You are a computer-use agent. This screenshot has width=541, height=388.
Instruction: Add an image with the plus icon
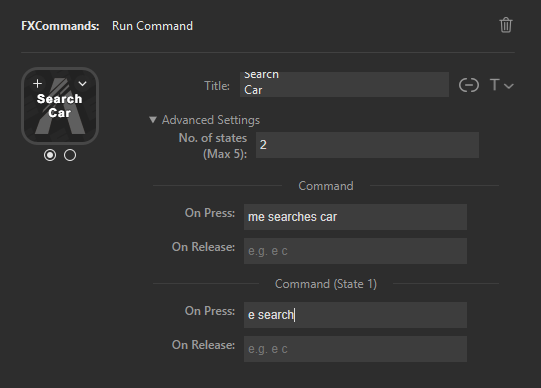click(x=38, y=83)
